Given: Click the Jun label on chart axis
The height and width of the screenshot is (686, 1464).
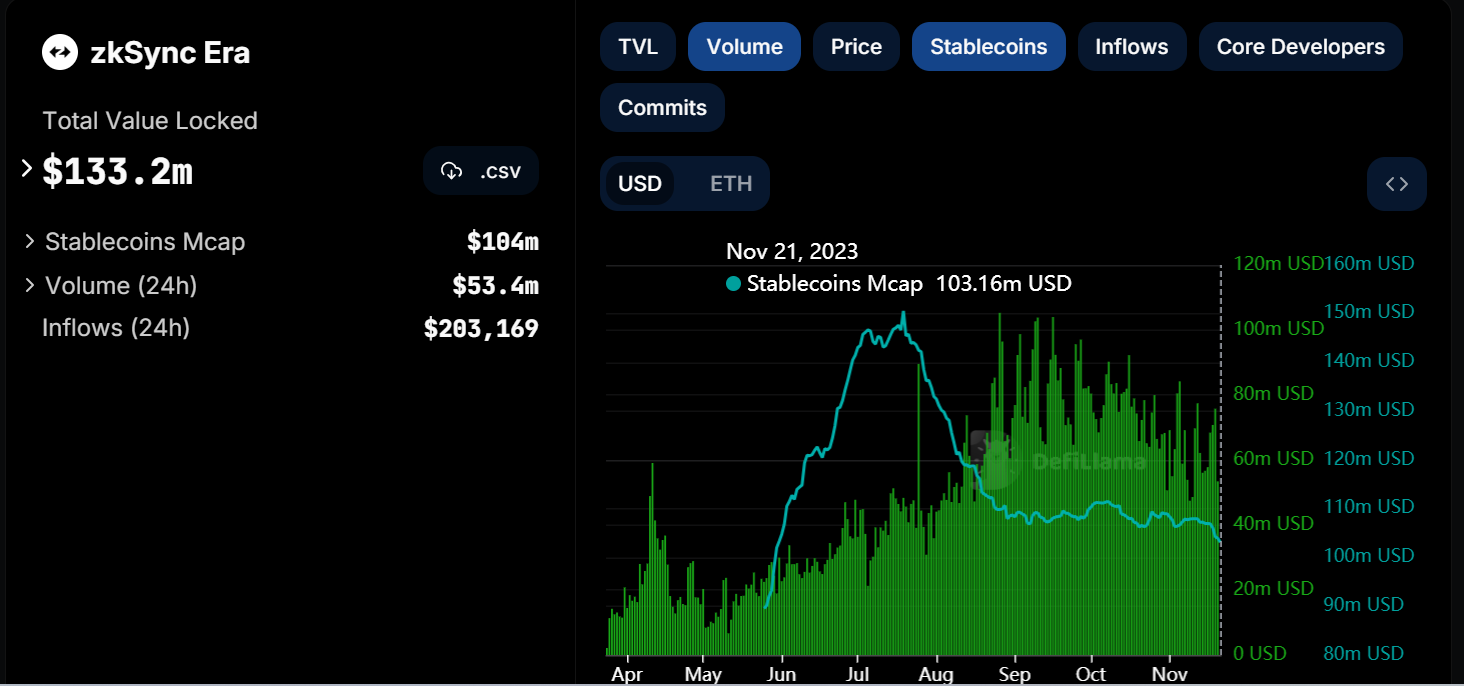Looking at the screenshot, I should pyautogui.click(x=781, y=673).
